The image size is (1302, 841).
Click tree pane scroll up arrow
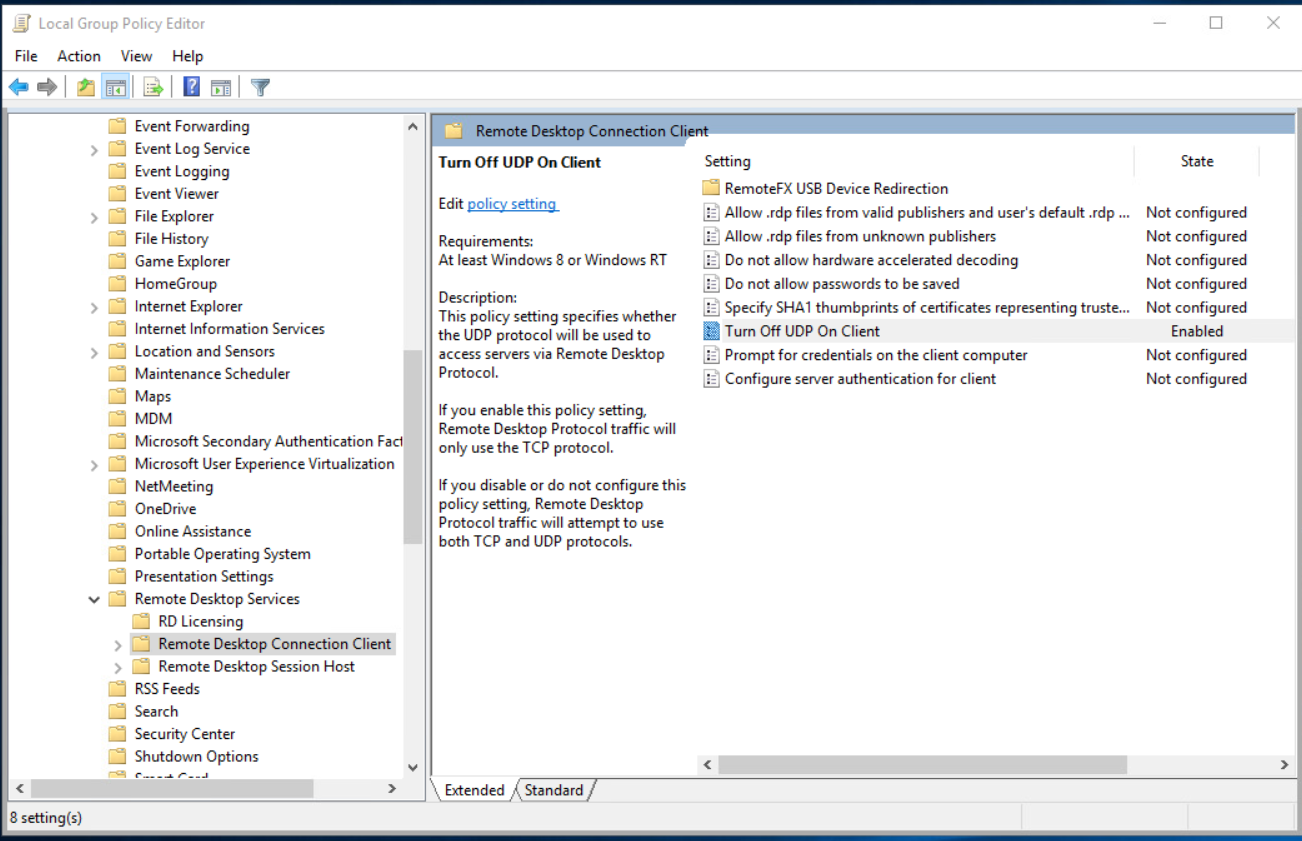tap(413, 127)
